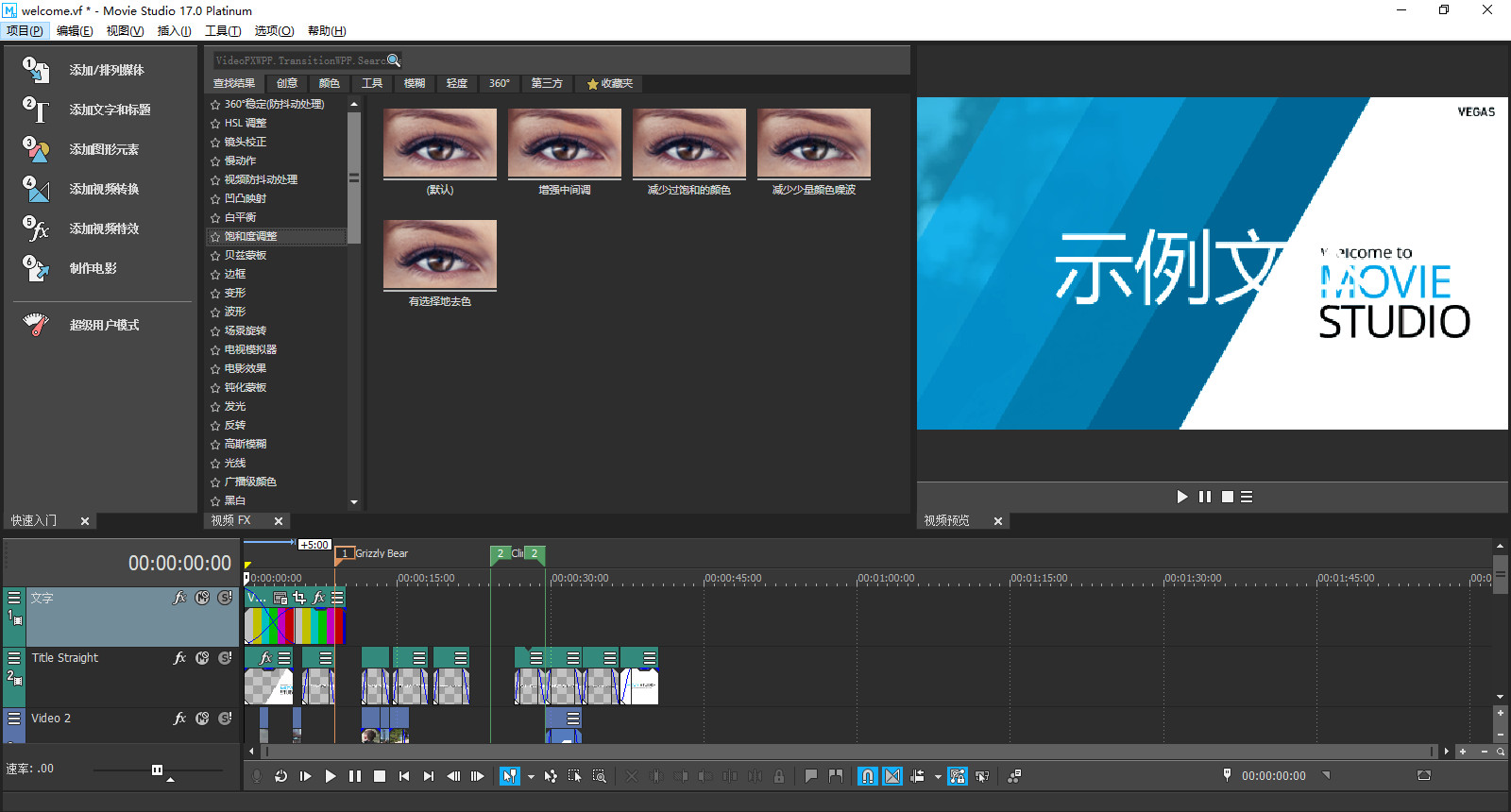Toggle snapping magnet in the toolbar
1511x812 pixels.
(868, 776)
